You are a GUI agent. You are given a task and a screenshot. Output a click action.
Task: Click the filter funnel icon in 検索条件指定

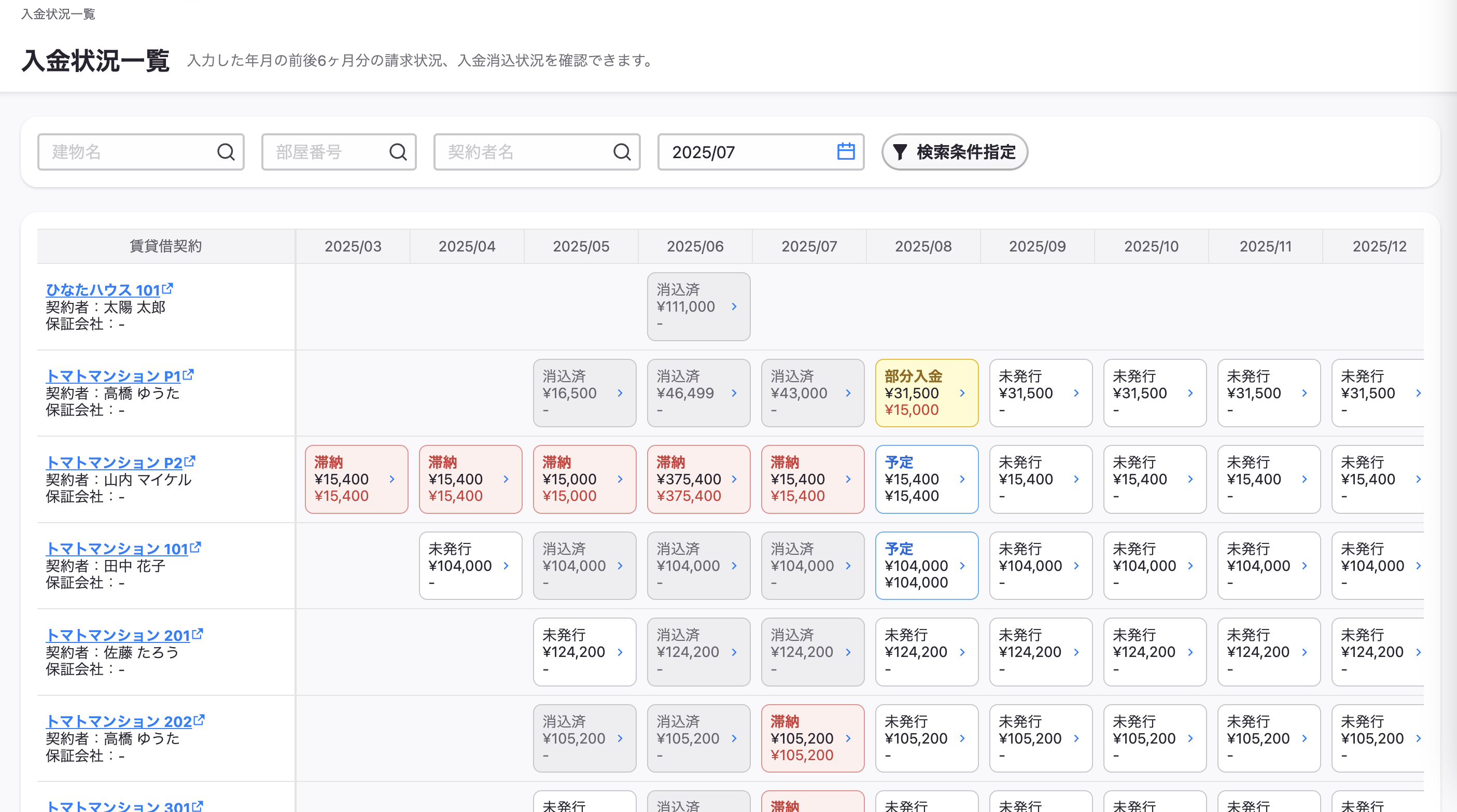point(899,151)
